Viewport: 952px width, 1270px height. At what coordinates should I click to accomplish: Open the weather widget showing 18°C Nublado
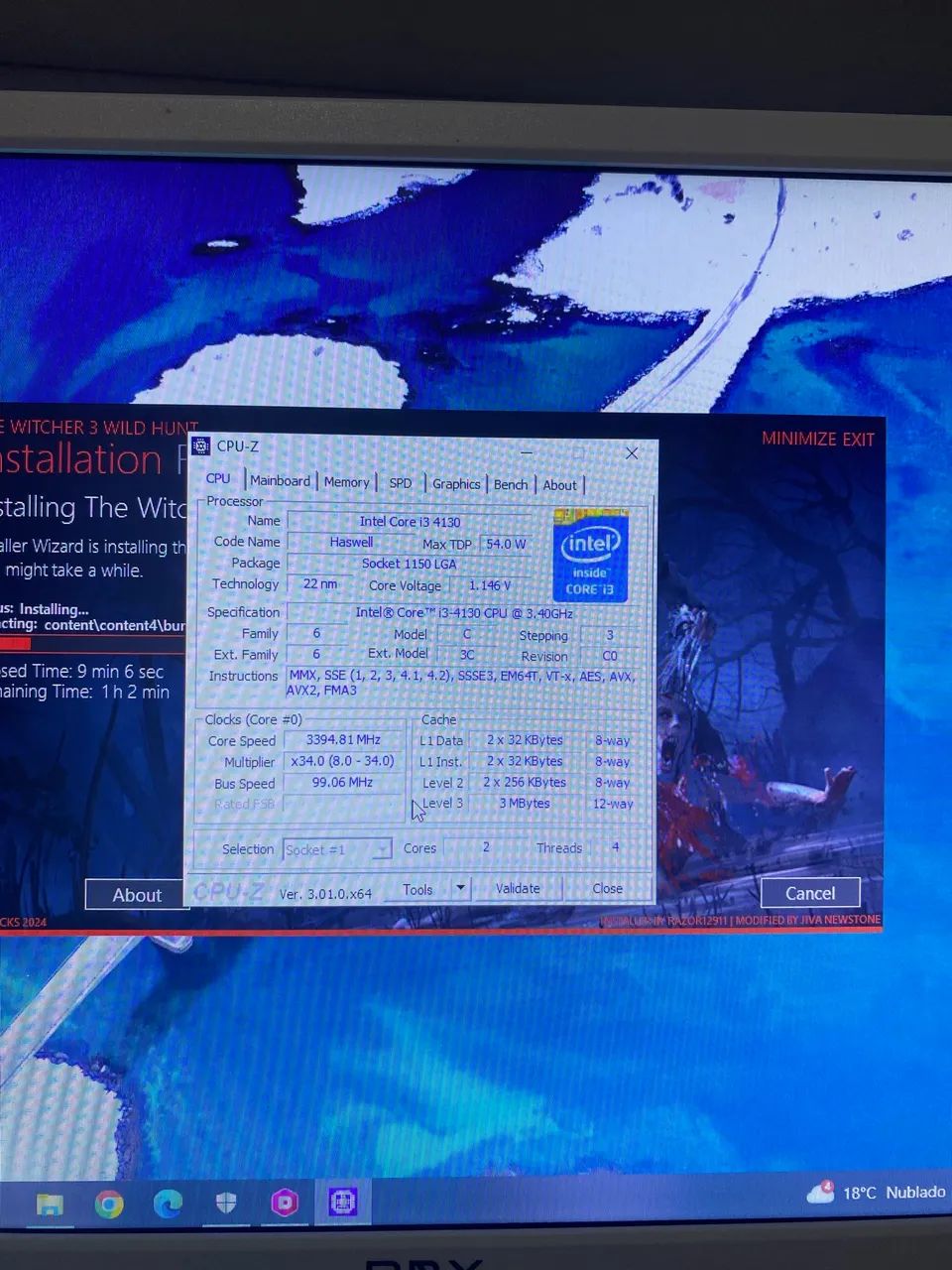876,1192
